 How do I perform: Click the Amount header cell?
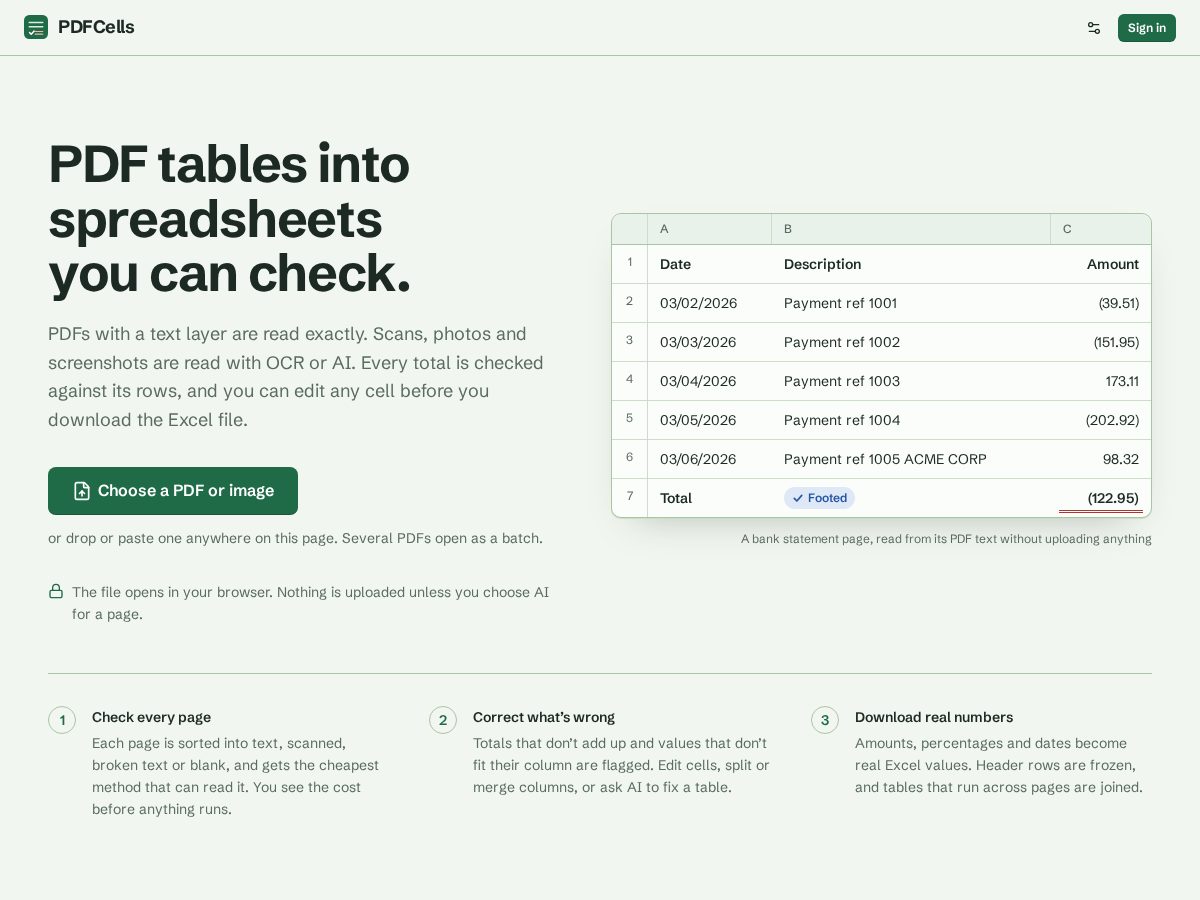(x=1101, y=264)
